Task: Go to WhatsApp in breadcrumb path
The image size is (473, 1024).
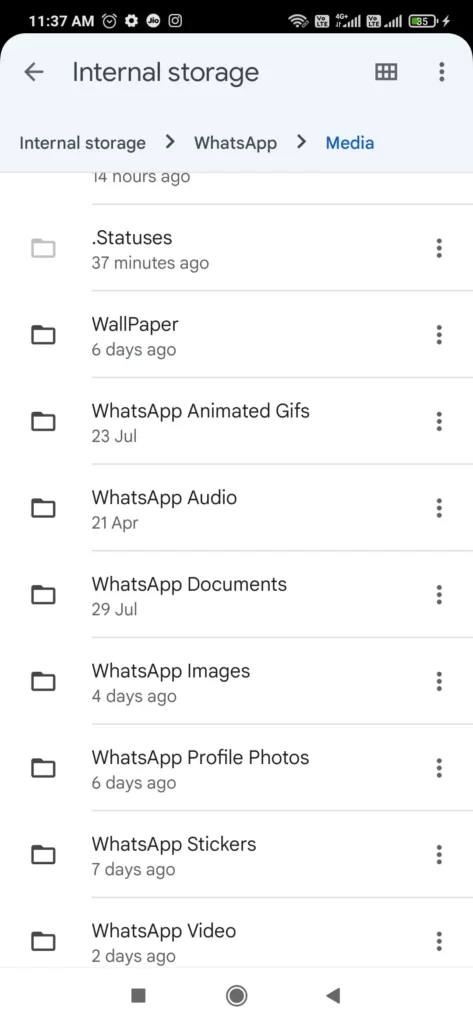Action: pyautogui.click(x=235, y=143)
